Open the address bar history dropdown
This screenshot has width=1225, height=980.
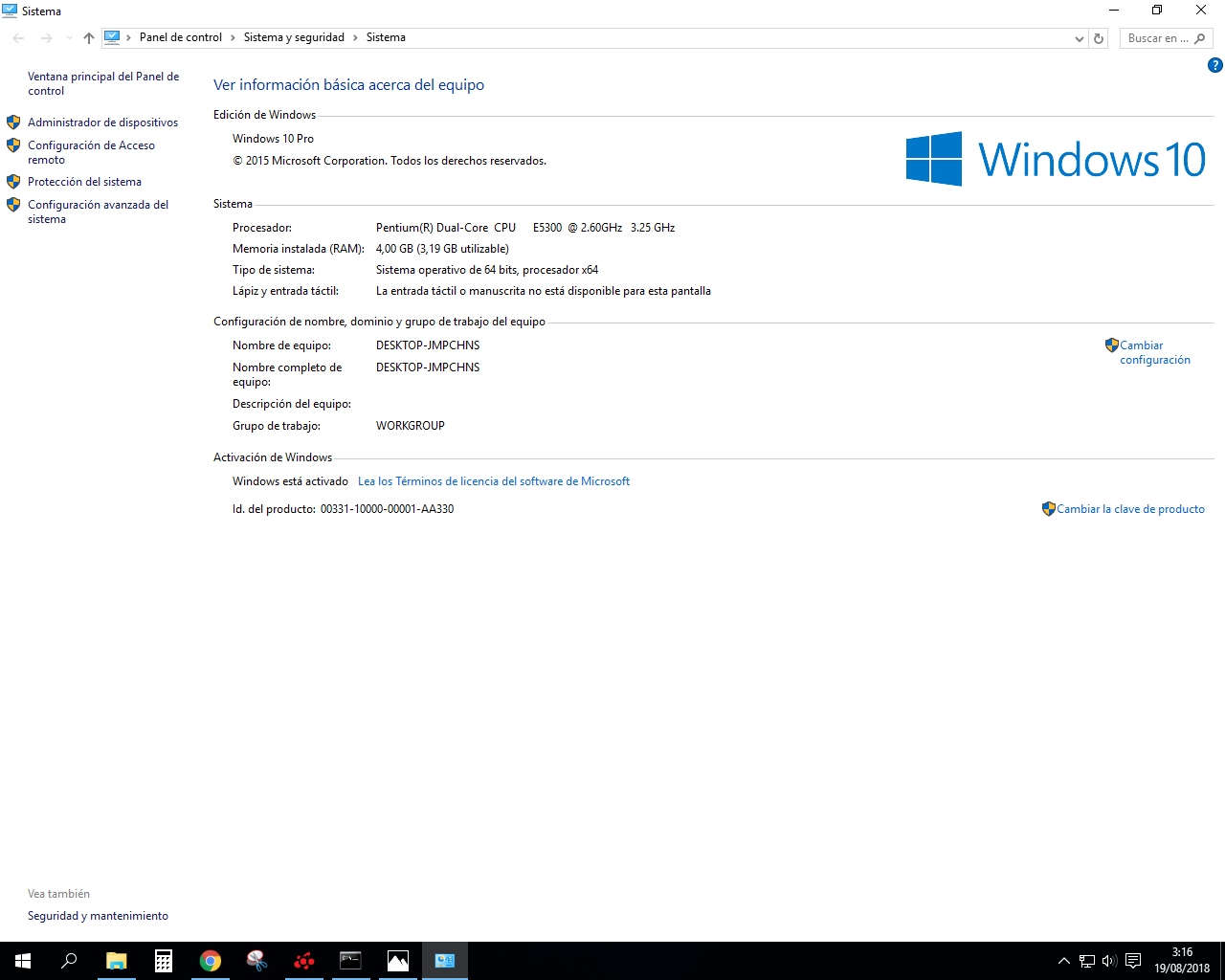1080,38
